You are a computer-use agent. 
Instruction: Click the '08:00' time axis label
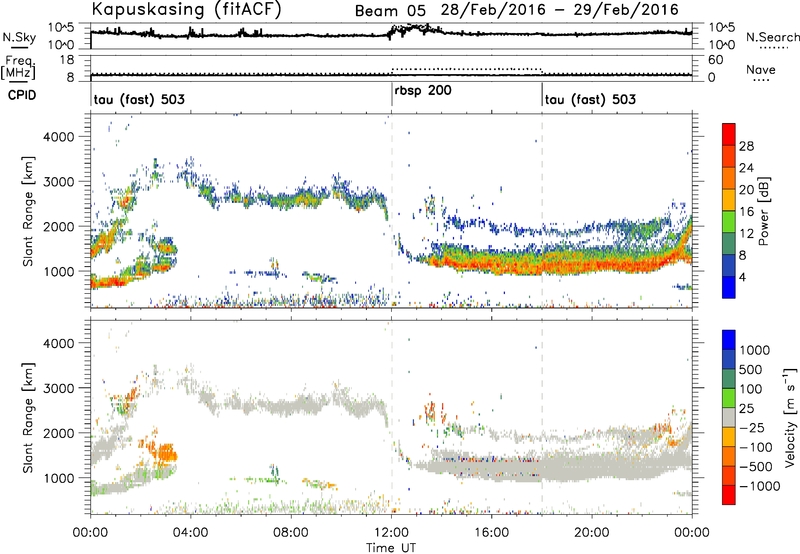(x=291, y=533)
